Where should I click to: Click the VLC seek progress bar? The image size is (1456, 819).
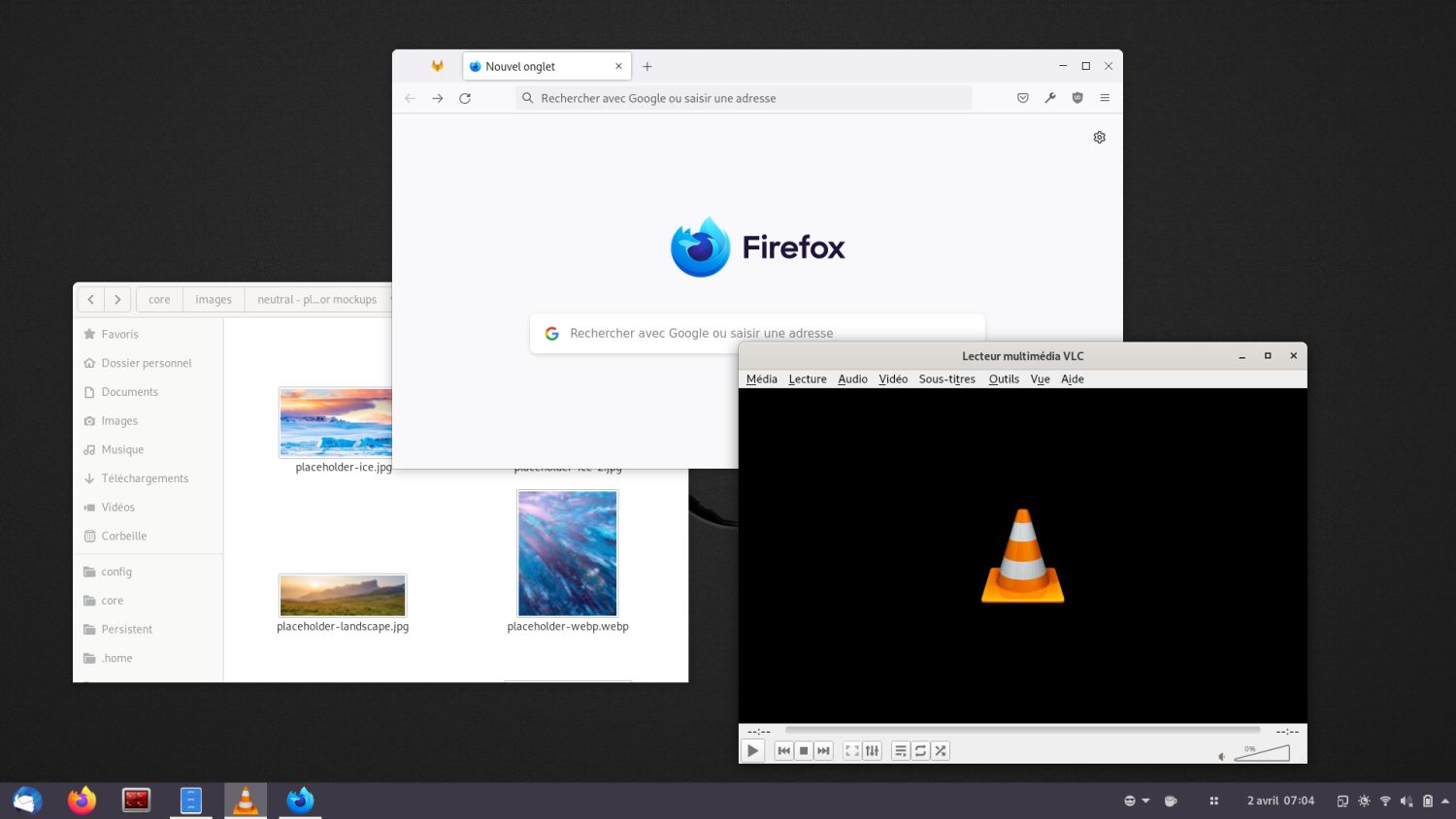[x=1022, y=730]
